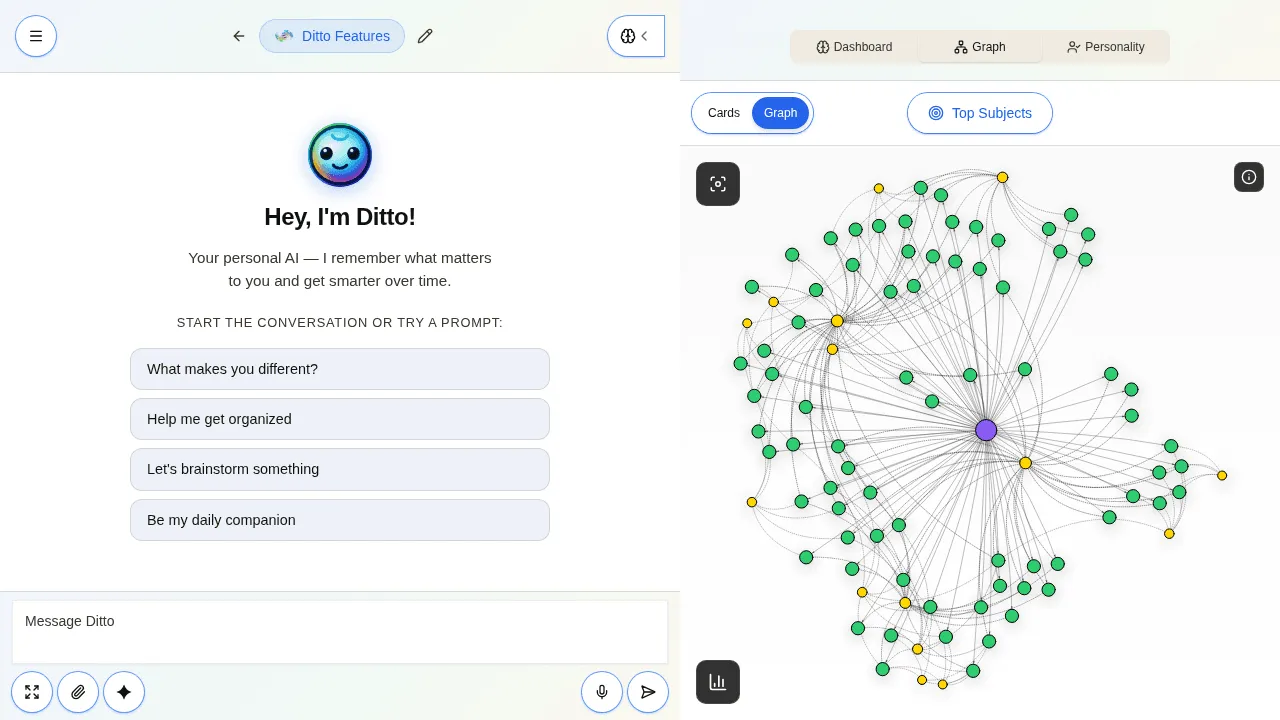Go back using the back arrow
The width and height of the screenshot is (1280, 720).
[238, 36]
